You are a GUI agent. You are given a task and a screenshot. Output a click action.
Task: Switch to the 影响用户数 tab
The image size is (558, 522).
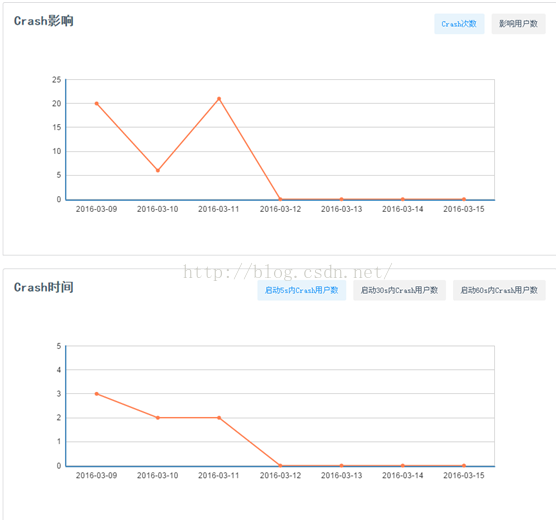pyautogui.click(x=518, y=24)
